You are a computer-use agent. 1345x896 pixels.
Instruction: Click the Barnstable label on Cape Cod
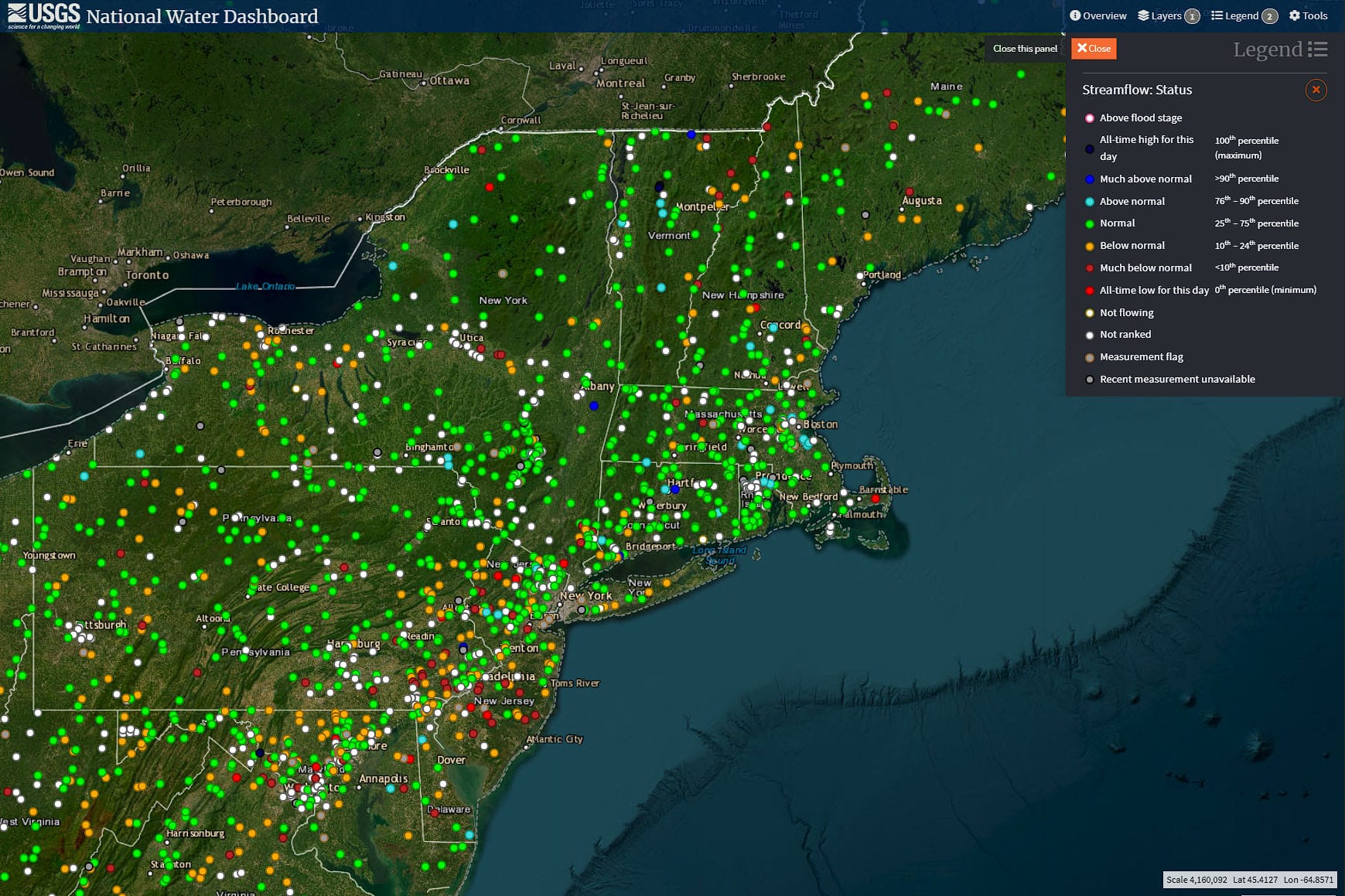click(883, 489)
